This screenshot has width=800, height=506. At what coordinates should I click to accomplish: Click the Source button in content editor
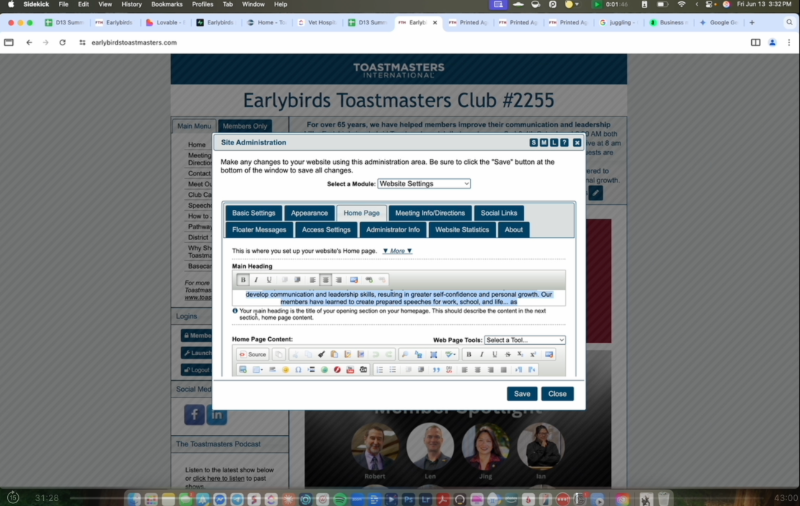253,355
